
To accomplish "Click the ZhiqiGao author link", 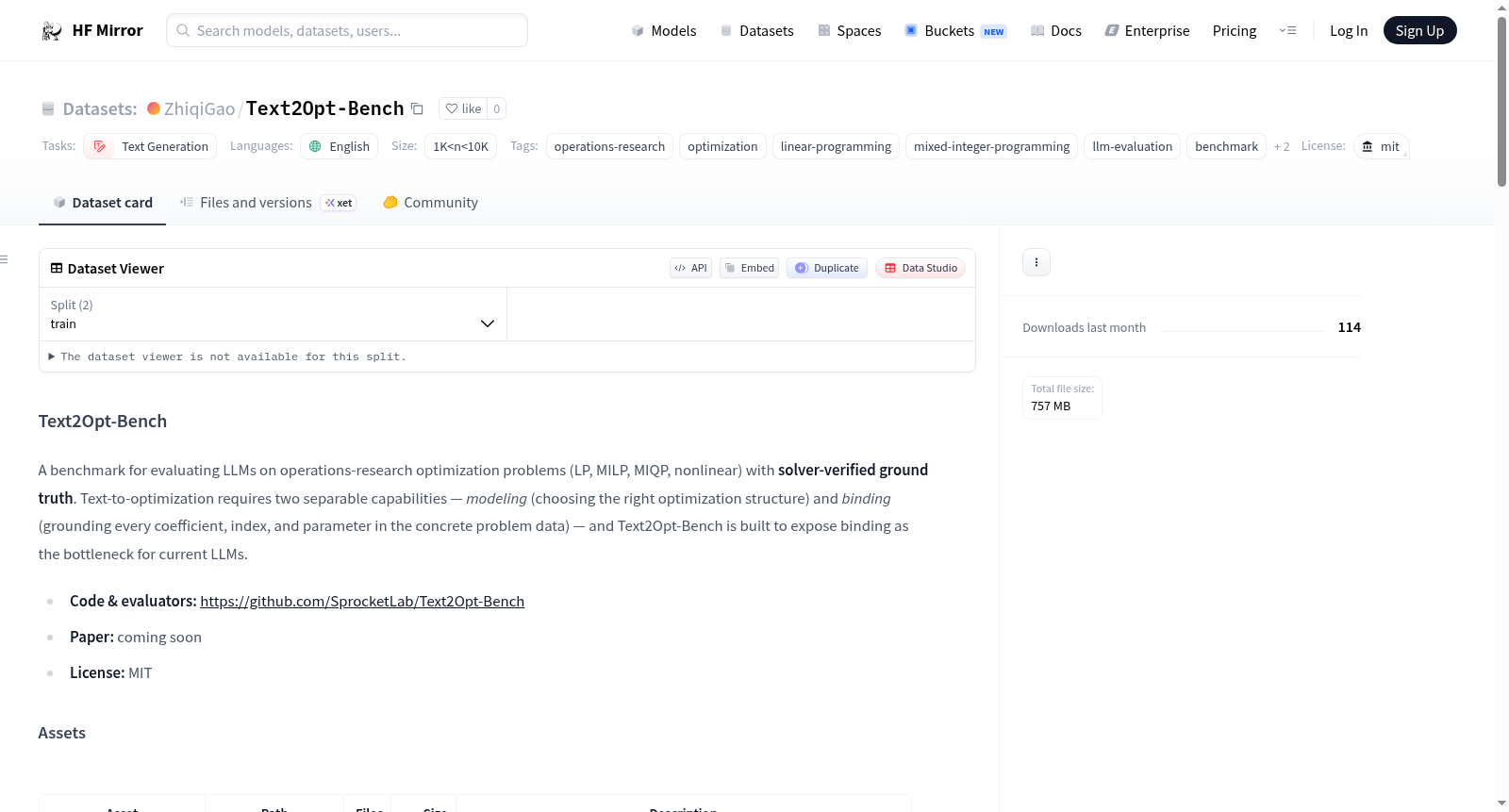I will pos(199,109).
